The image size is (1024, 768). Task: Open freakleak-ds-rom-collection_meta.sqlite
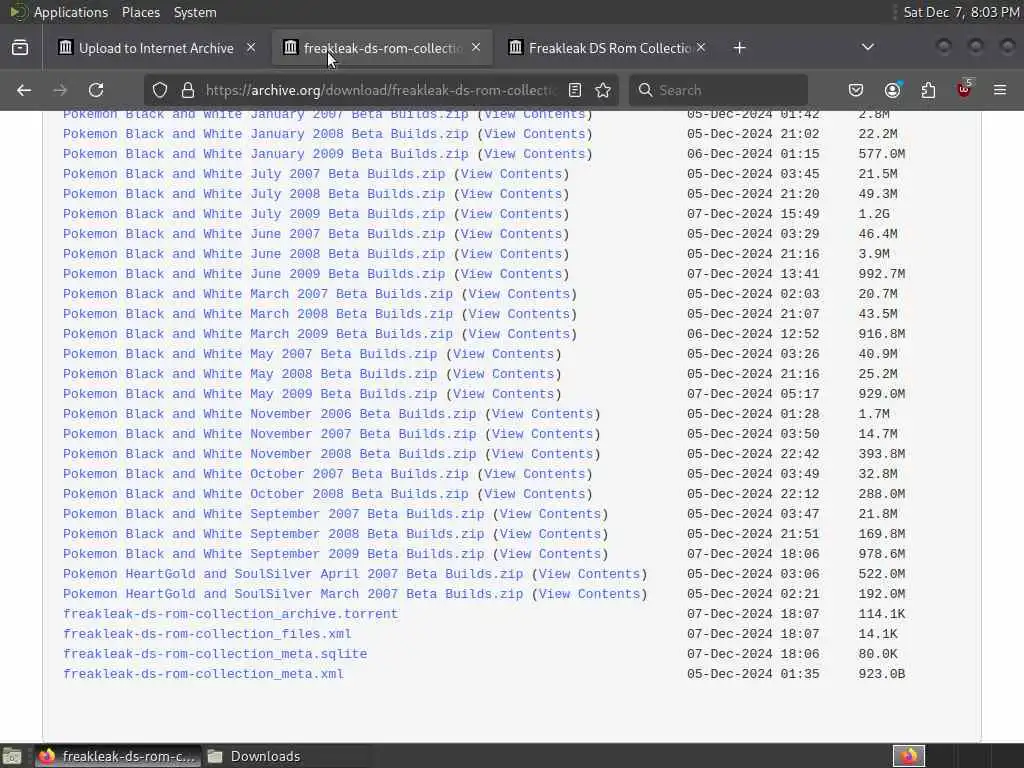click(x=214, y=654)
